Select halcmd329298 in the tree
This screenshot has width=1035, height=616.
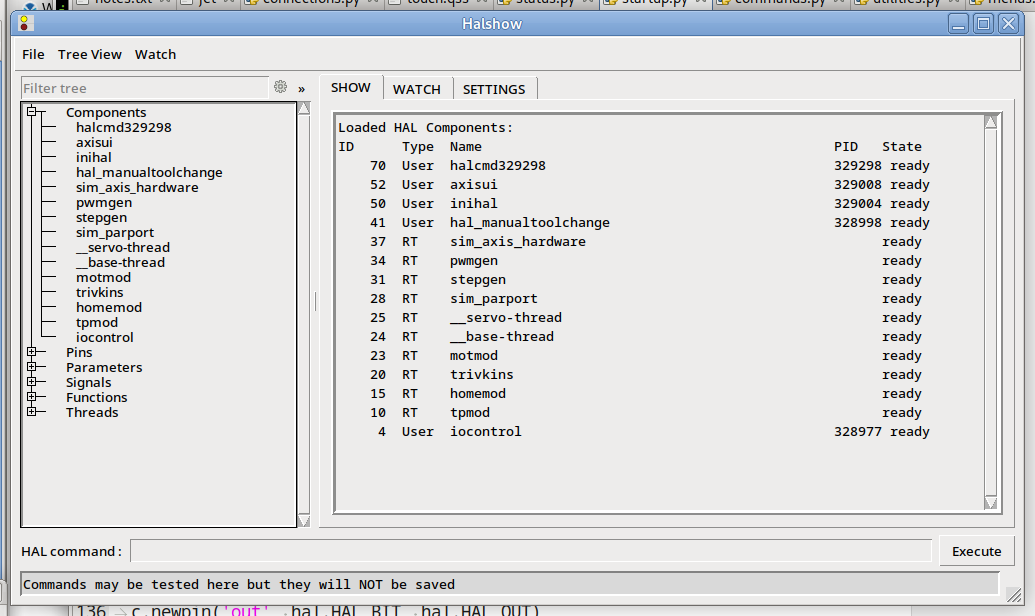(x=123, y=127)
